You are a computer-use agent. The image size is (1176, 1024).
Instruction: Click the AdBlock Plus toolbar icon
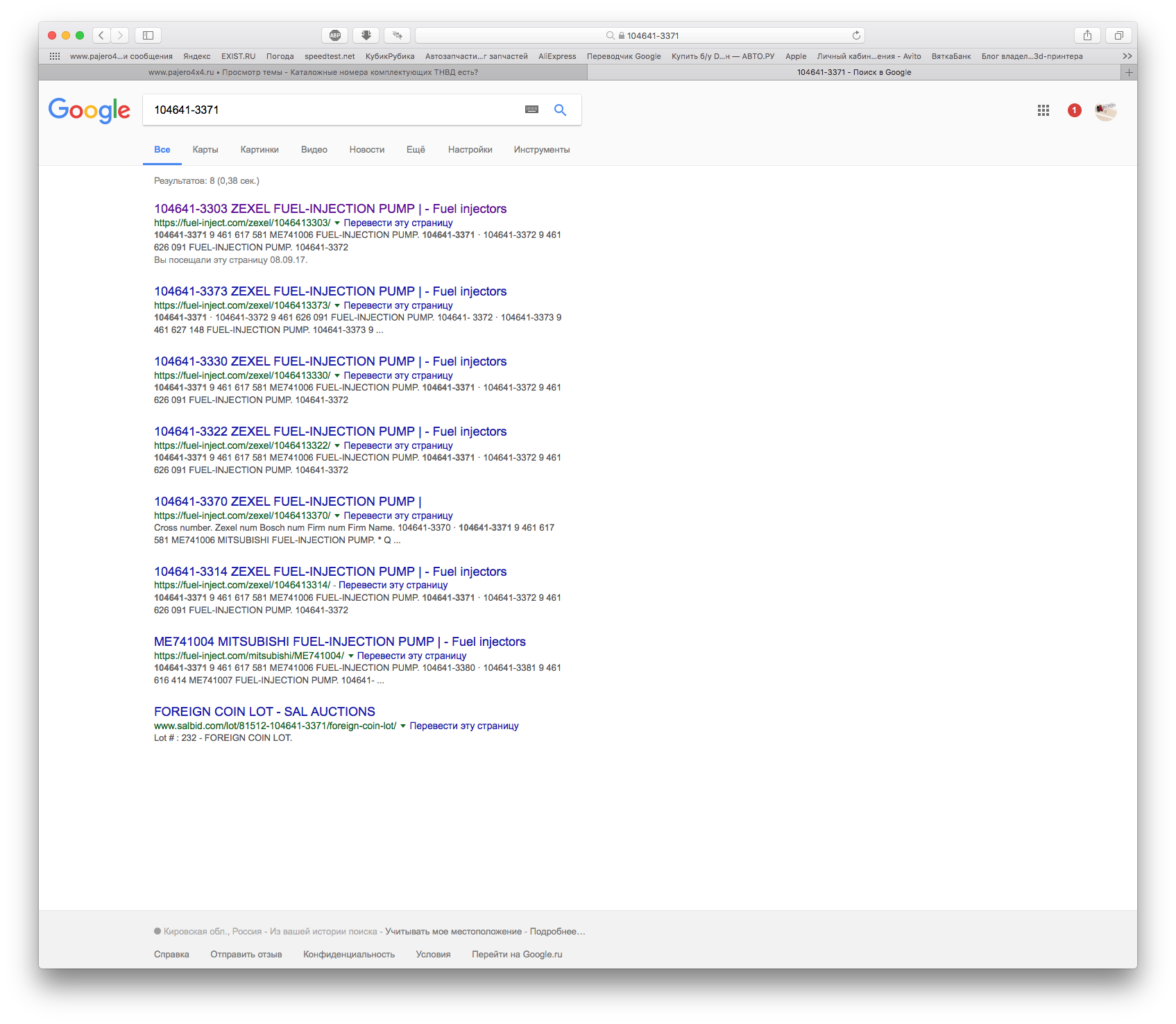point(335,35)
